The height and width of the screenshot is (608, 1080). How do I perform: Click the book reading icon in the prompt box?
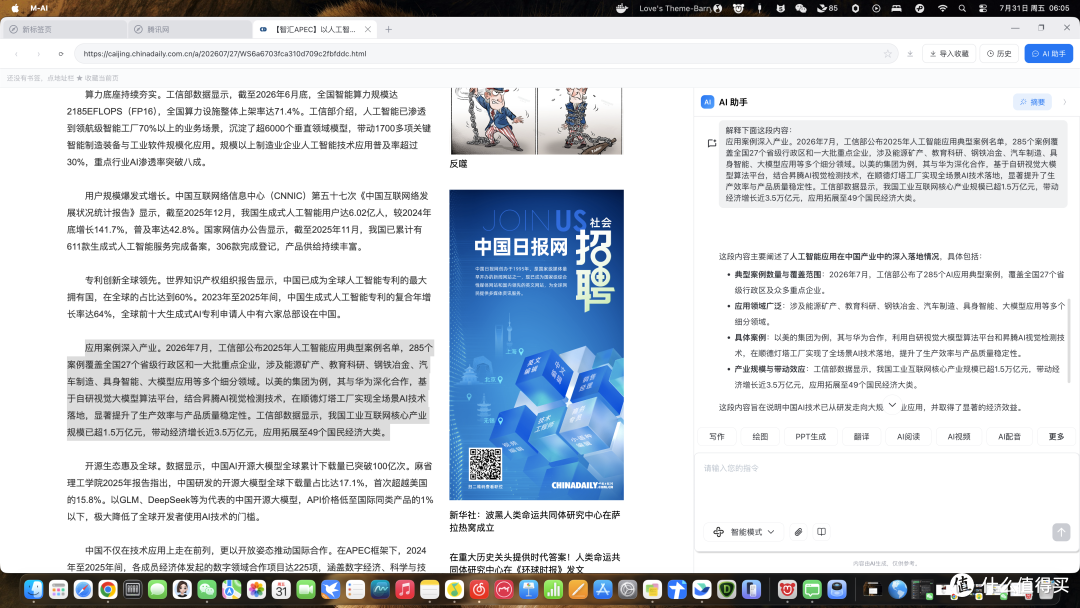[821, 532]
